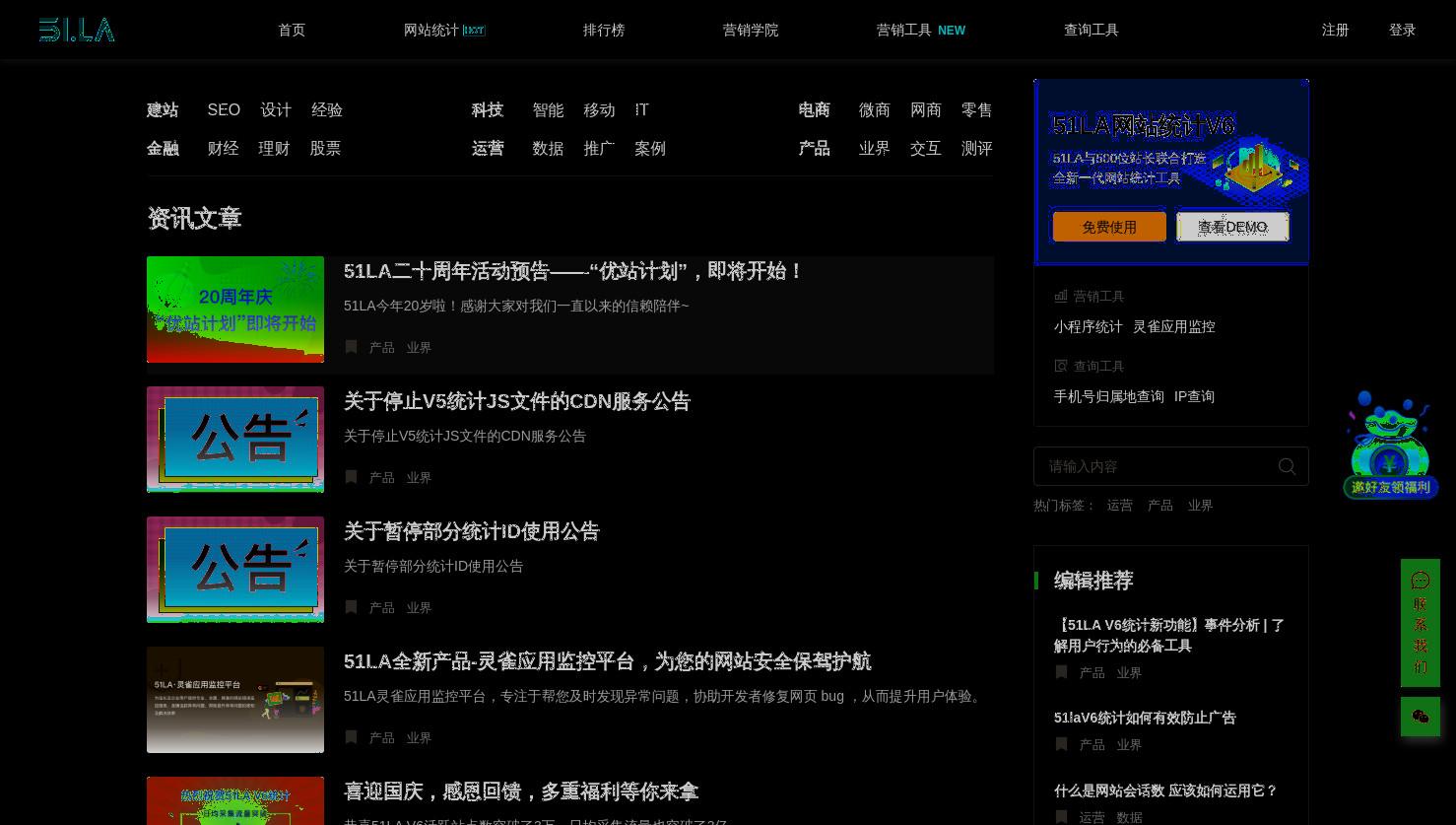Click the 营销工具 sidebar section icon
This screenshot has height=825, width=1456.
tap(1061, 296)
